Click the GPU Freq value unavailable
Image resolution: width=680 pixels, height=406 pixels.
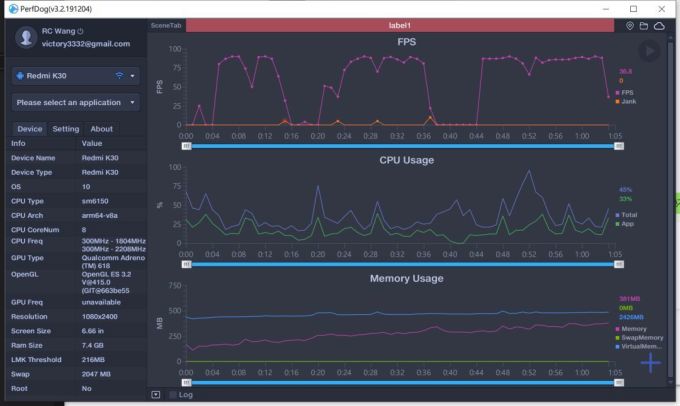click(101, 302)
